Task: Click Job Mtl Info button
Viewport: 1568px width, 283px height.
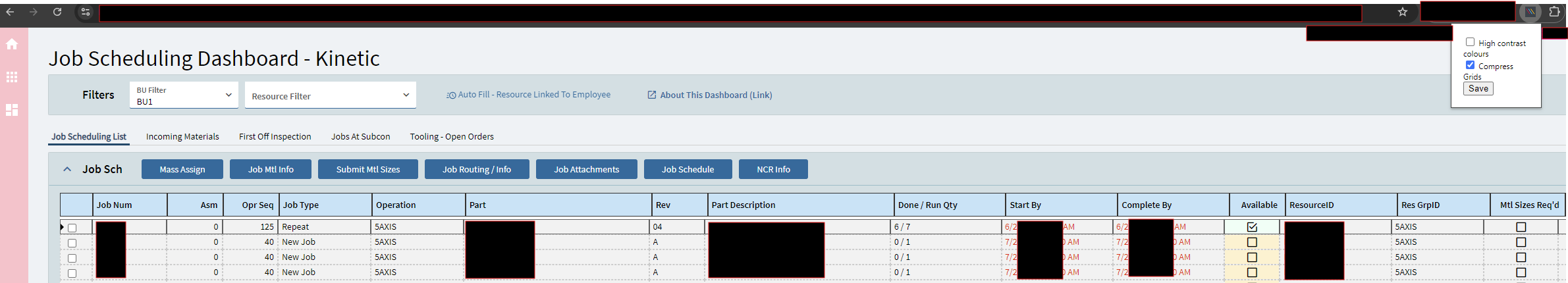Action: pos(271,169)
